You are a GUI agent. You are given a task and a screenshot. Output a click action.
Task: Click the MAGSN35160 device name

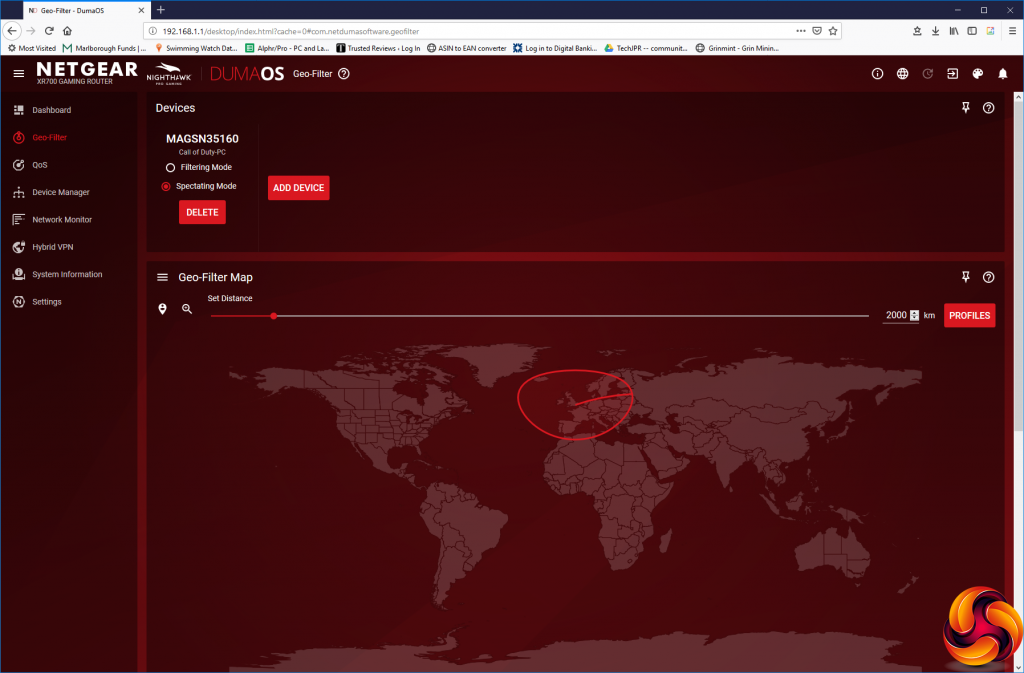pos(202,138)
